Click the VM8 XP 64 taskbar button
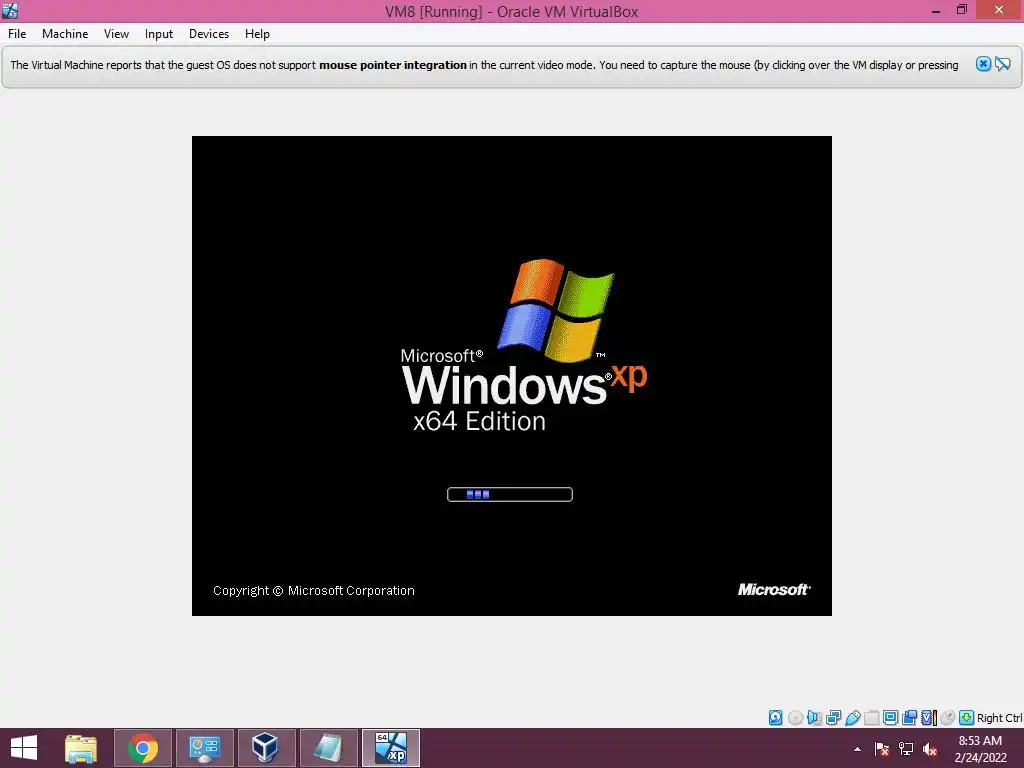The width and height of the screenshot is (1024, 768). 391,748
